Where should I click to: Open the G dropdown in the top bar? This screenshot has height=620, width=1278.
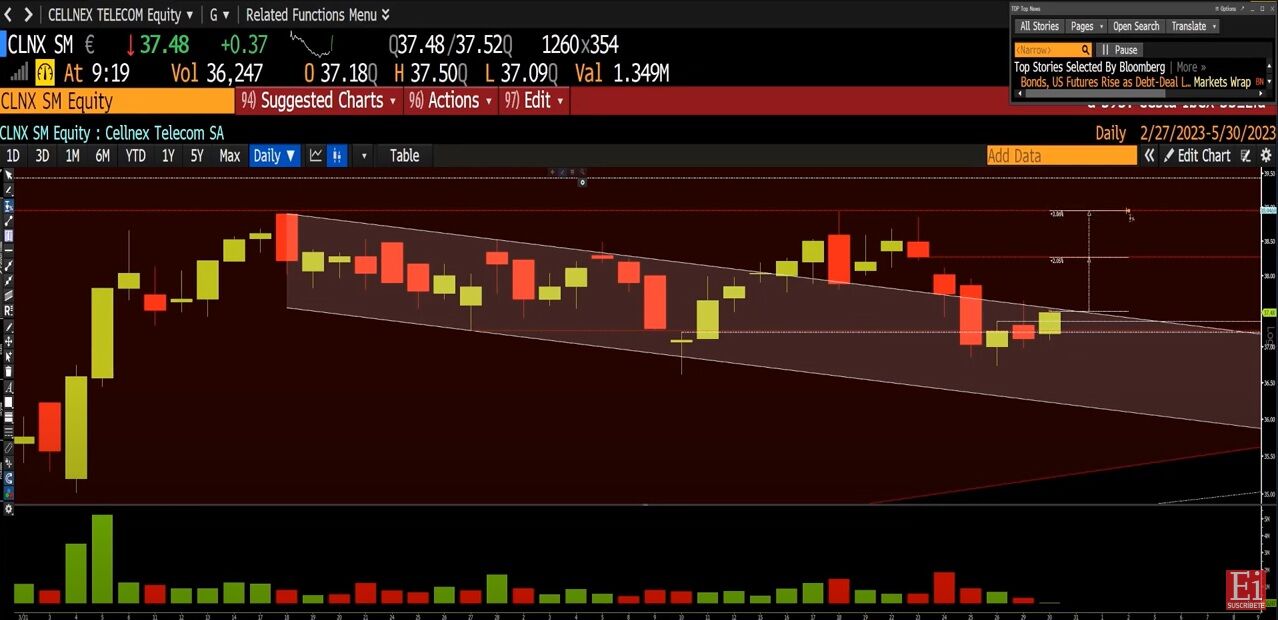click(219, 14)
